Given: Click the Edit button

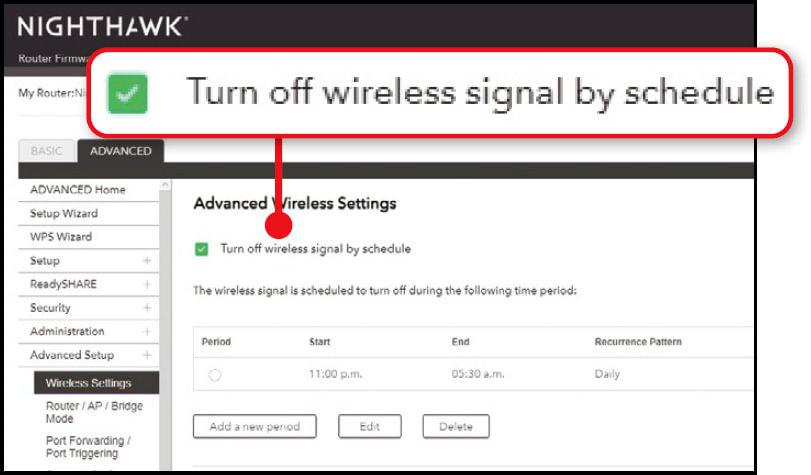Looking at the screenshot, I should (x=369, y=426).
